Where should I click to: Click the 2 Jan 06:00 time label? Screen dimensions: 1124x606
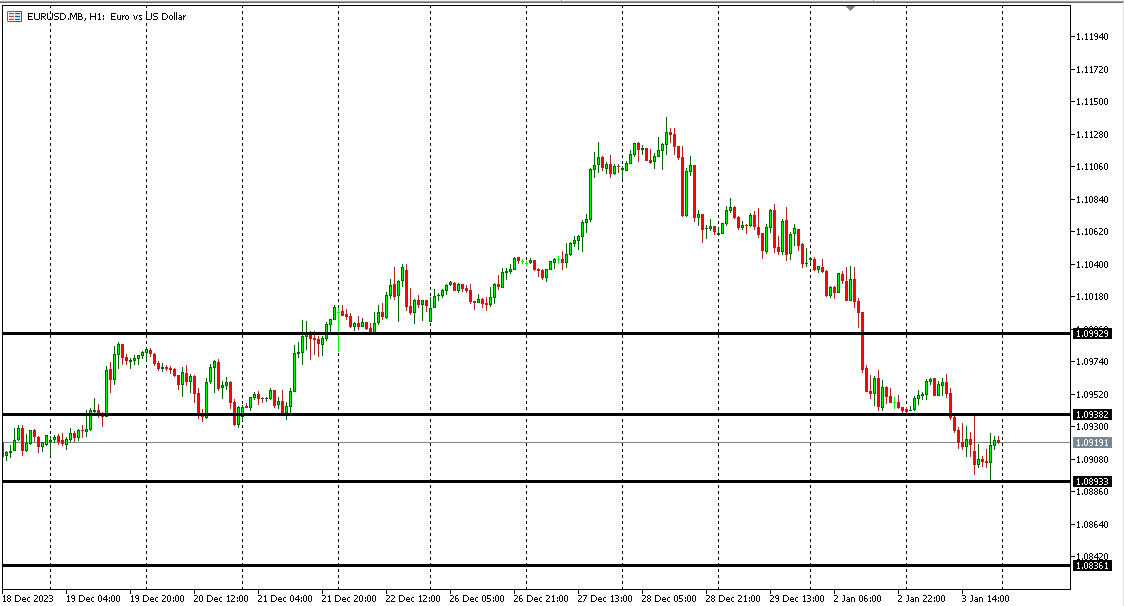point(858,598)
